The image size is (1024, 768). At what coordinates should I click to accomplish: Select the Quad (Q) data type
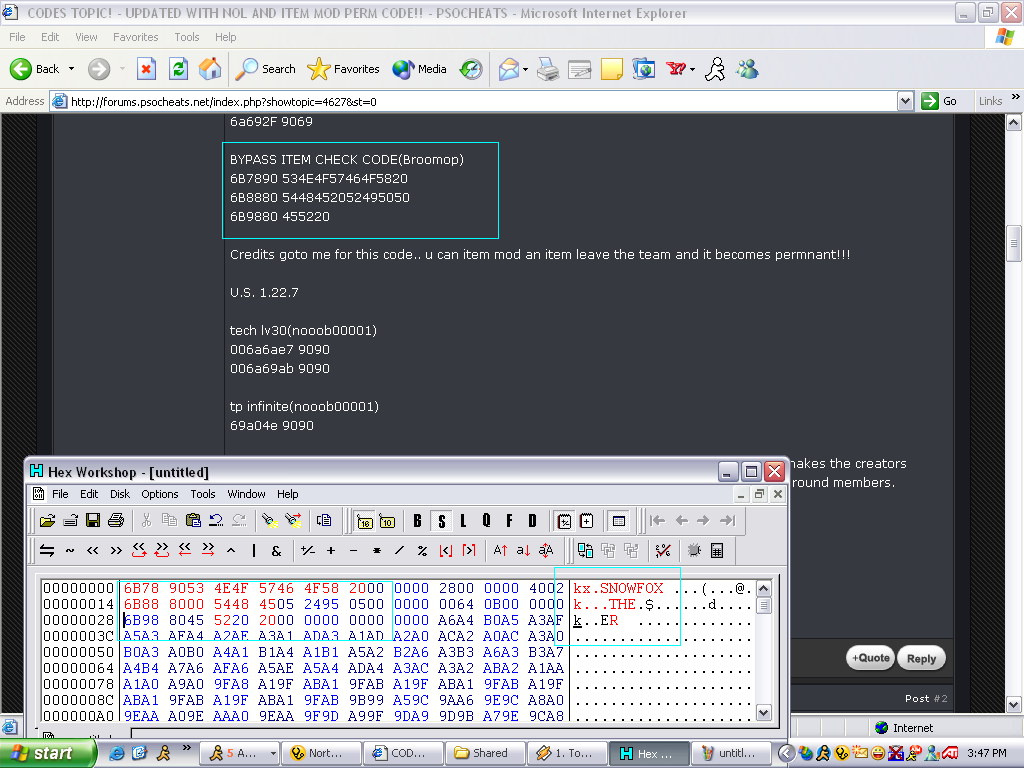(x=486, y=520)
